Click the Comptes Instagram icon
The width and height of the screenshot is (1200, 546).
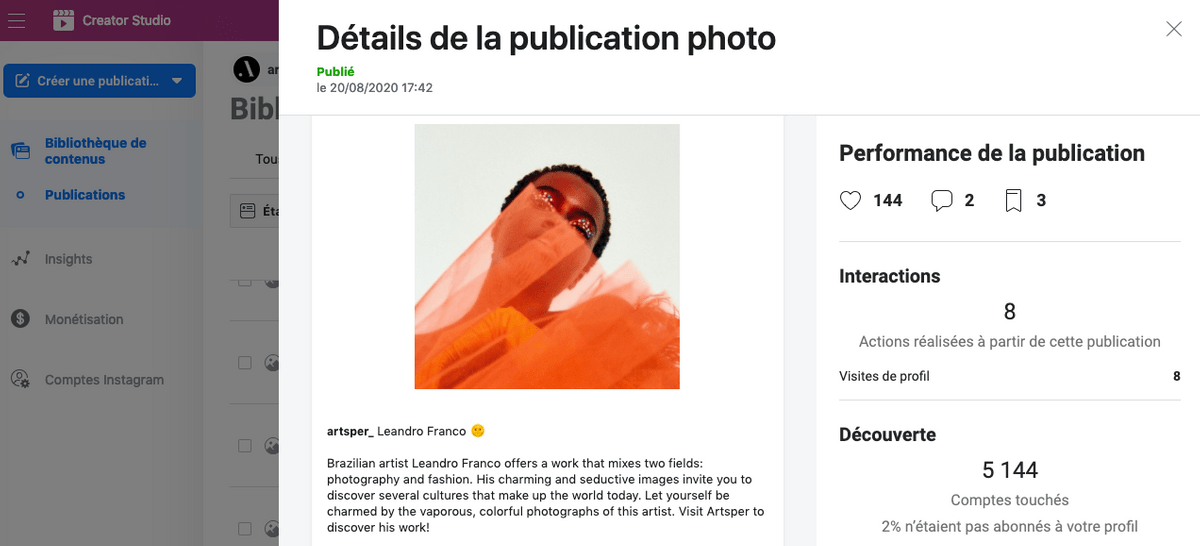tap(20, 380)
